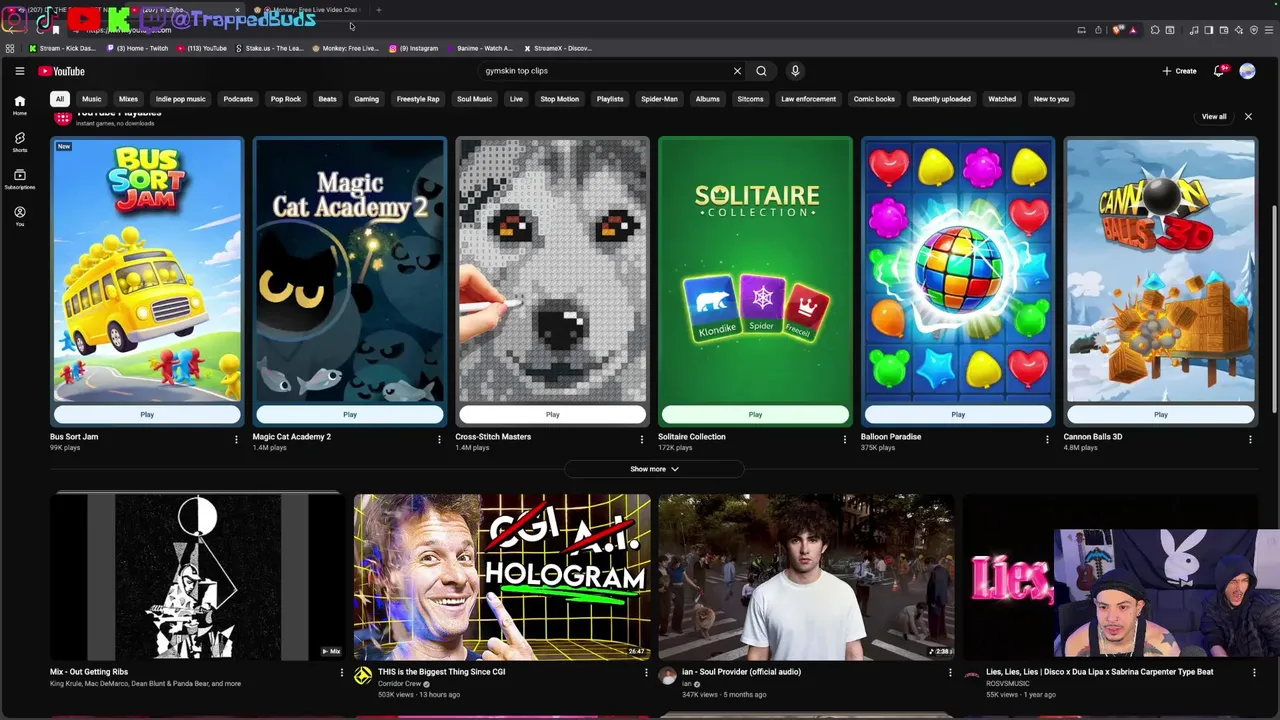Open options for Lies, Lies, Lies video

[1254, 673]
